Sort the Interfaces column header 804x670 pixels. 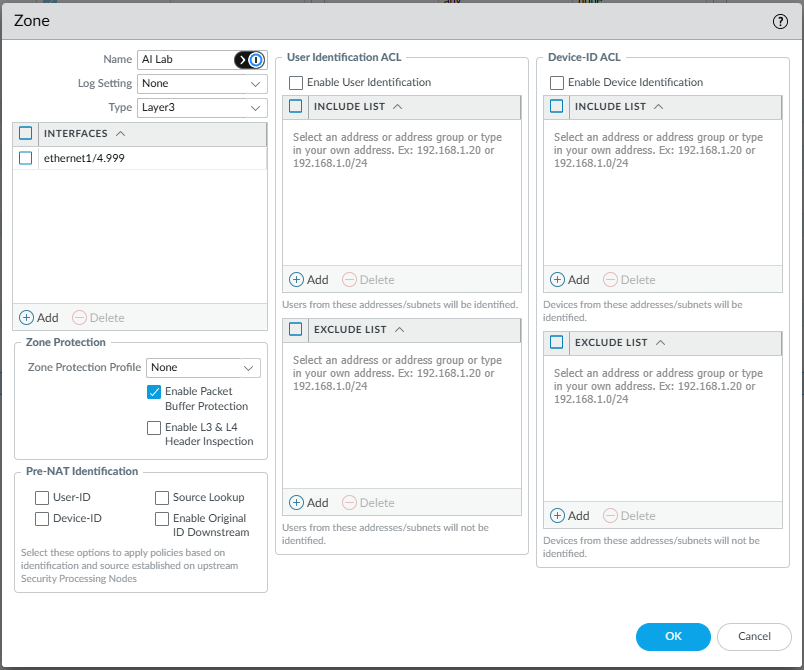pos(152,134)
